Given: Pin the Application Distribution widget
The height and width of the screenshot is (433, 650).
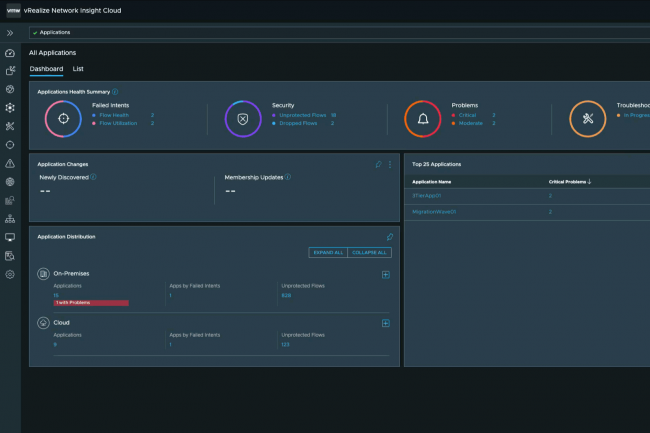Looking at the screenshot, I should 390,237.
